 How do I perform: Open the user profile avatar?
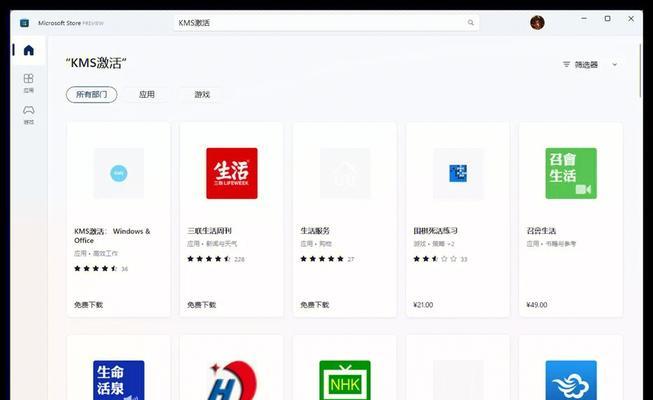[x=537, y=22]
